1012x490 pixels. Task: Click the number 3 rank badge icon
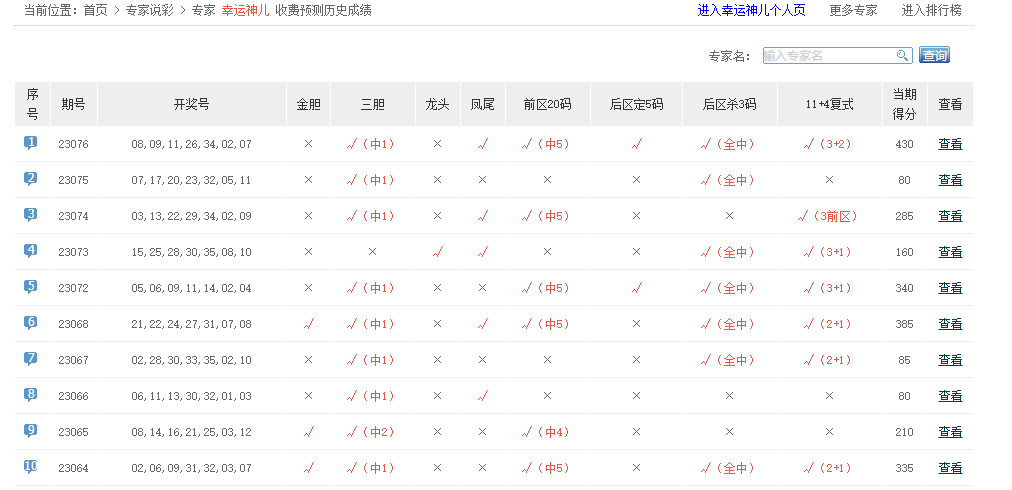pyautogui.click(x=31, y=215)
